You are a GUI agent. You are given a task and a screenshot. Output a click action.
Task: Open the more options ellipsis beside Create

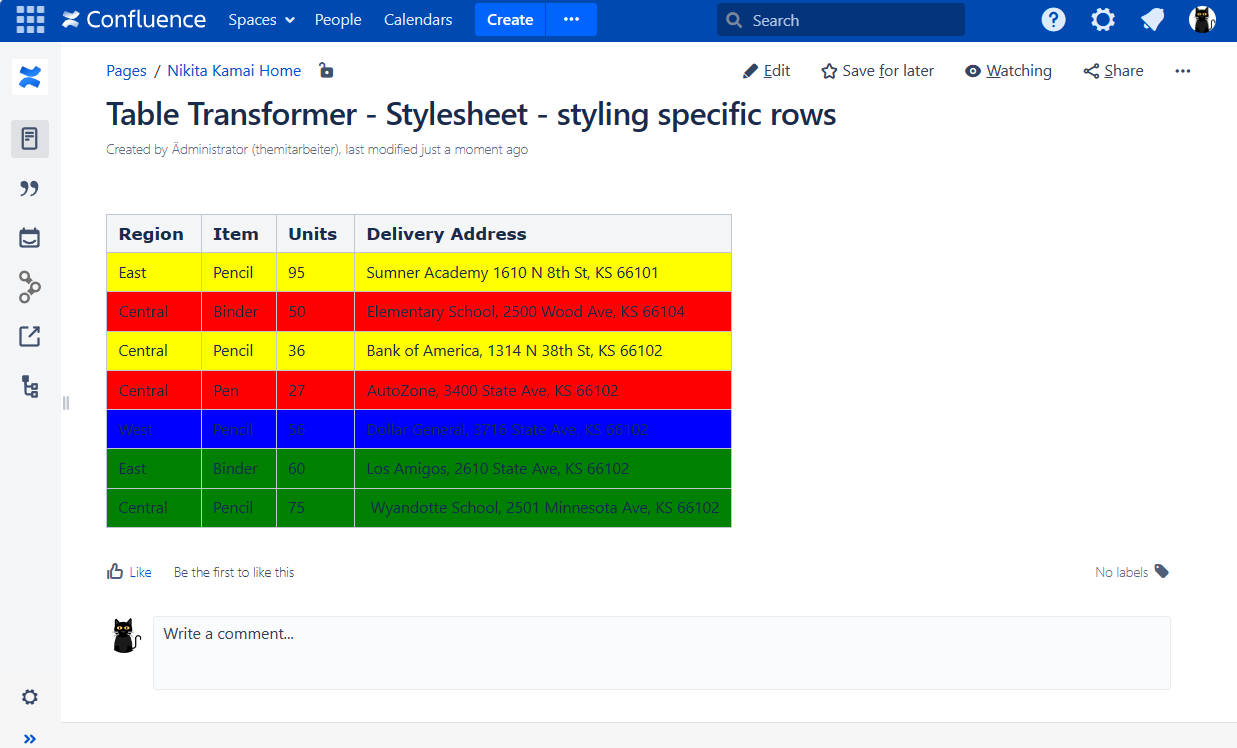tap(571, 20)
